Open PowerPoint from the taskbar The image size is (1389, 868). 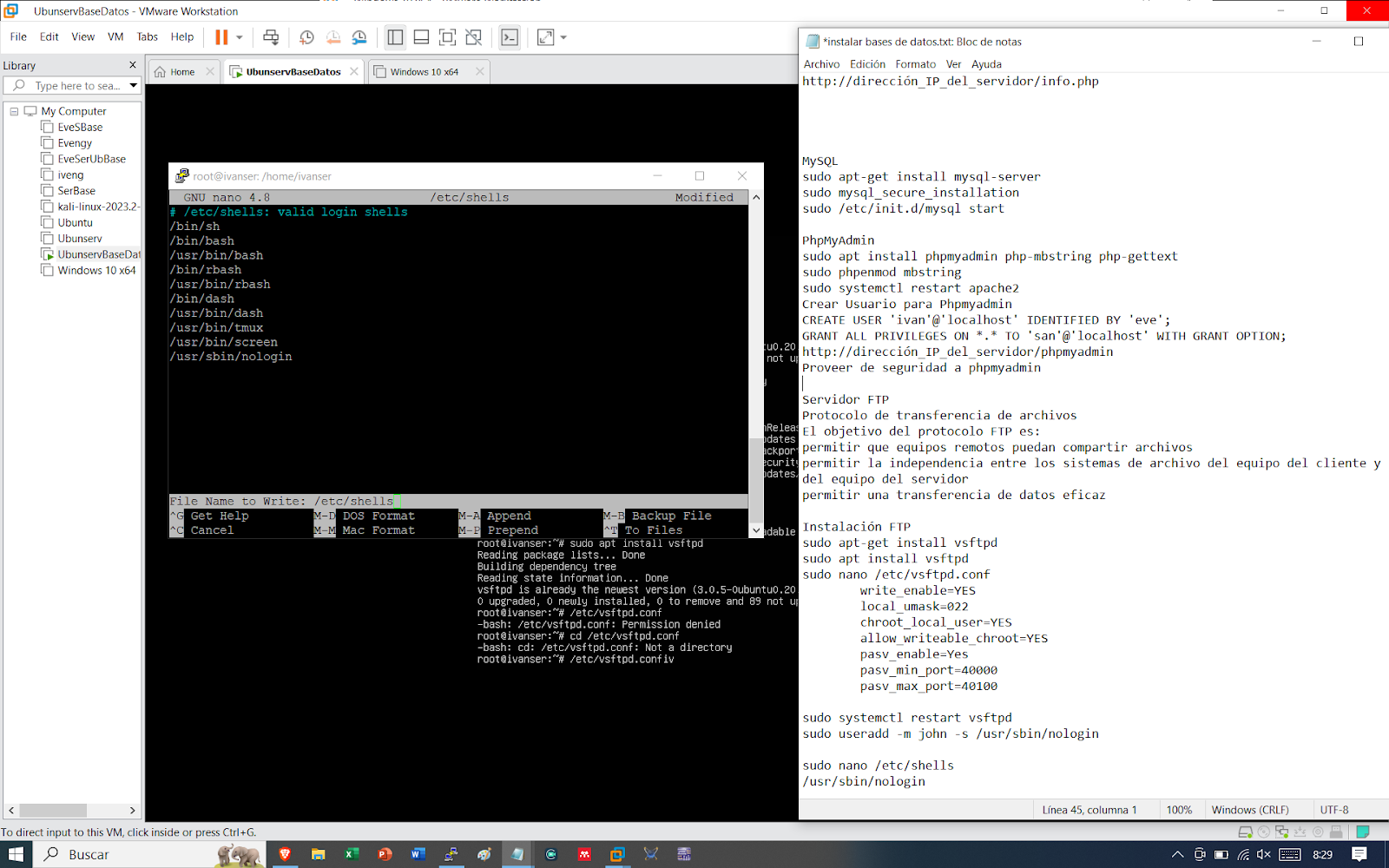[x=385, y=854]
